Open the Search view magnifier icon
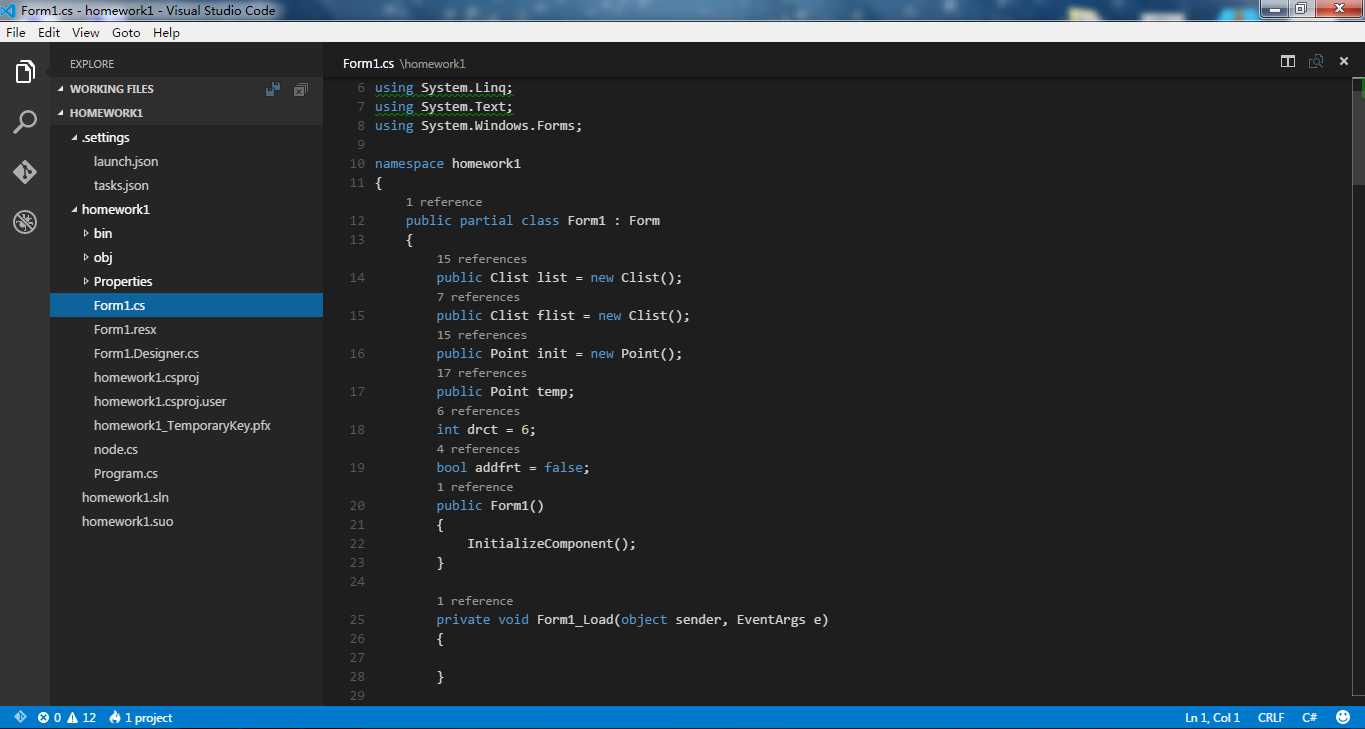Image resolution: width=1365 pixels, height=729 pixels. 25,122
